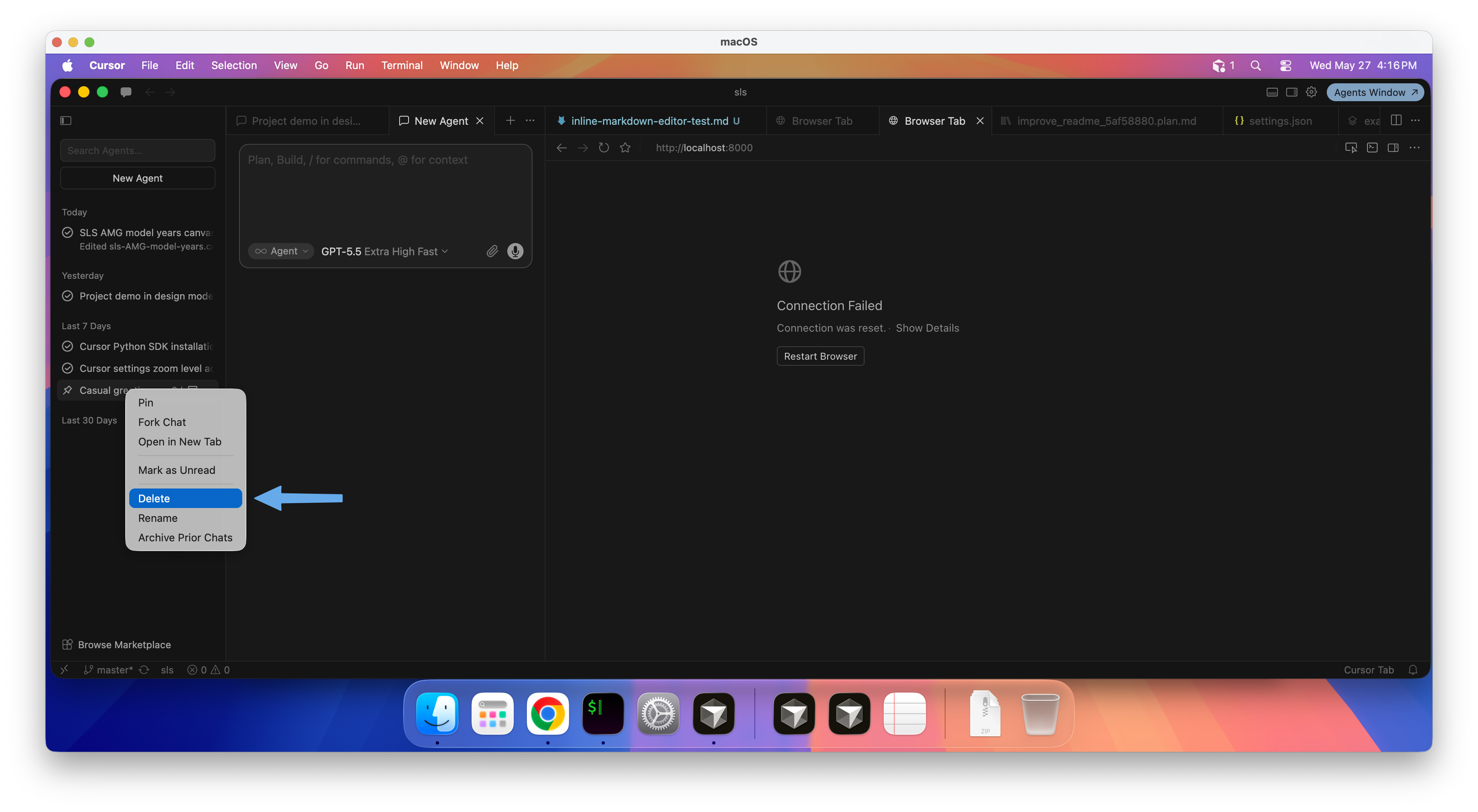This screenshot has height=812, width=1478.
Task: Close the New Agent chat tab
Action: click(480, 121)
